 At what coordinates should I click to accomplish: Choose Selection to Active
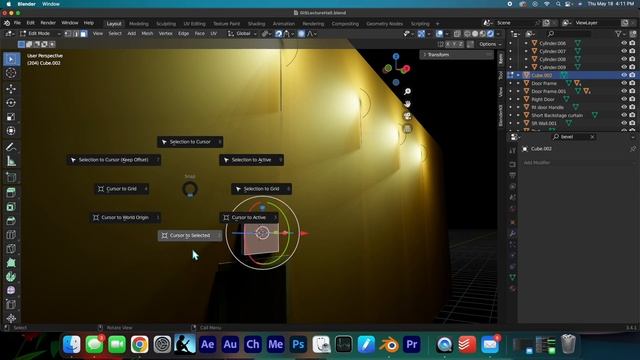(x=251, y=160)
